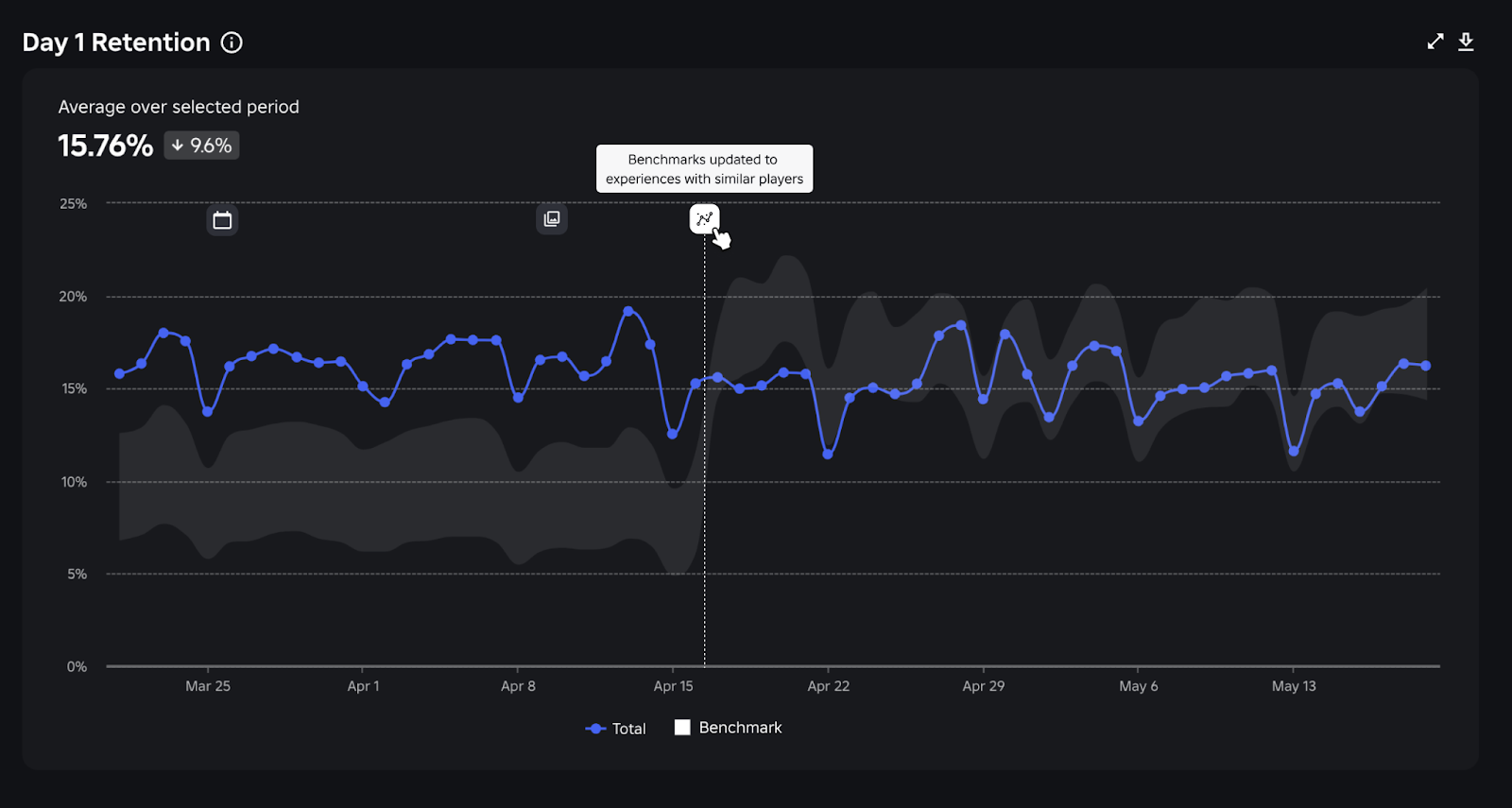Click the Benchmarks updated tooltip
Viewport: 1512px width, 808px height.
tap(704, 169)
